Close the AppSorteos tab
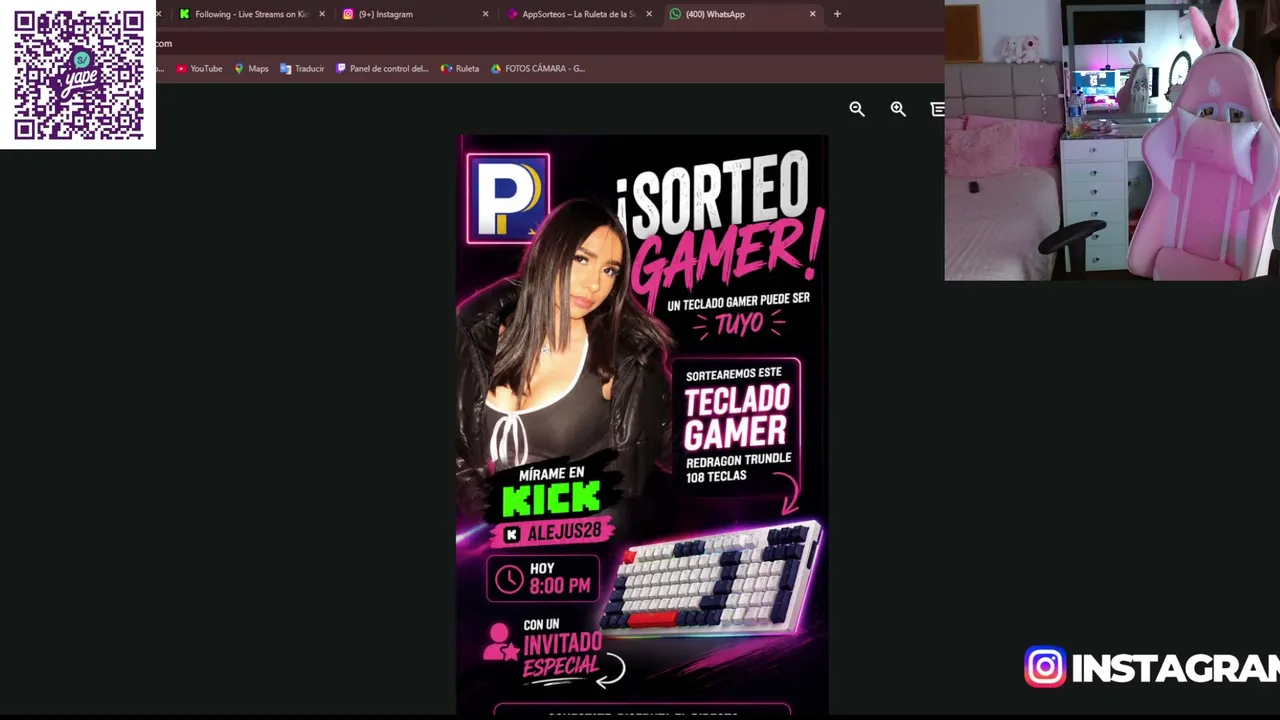1280x720 pixels. pos(649,14)
